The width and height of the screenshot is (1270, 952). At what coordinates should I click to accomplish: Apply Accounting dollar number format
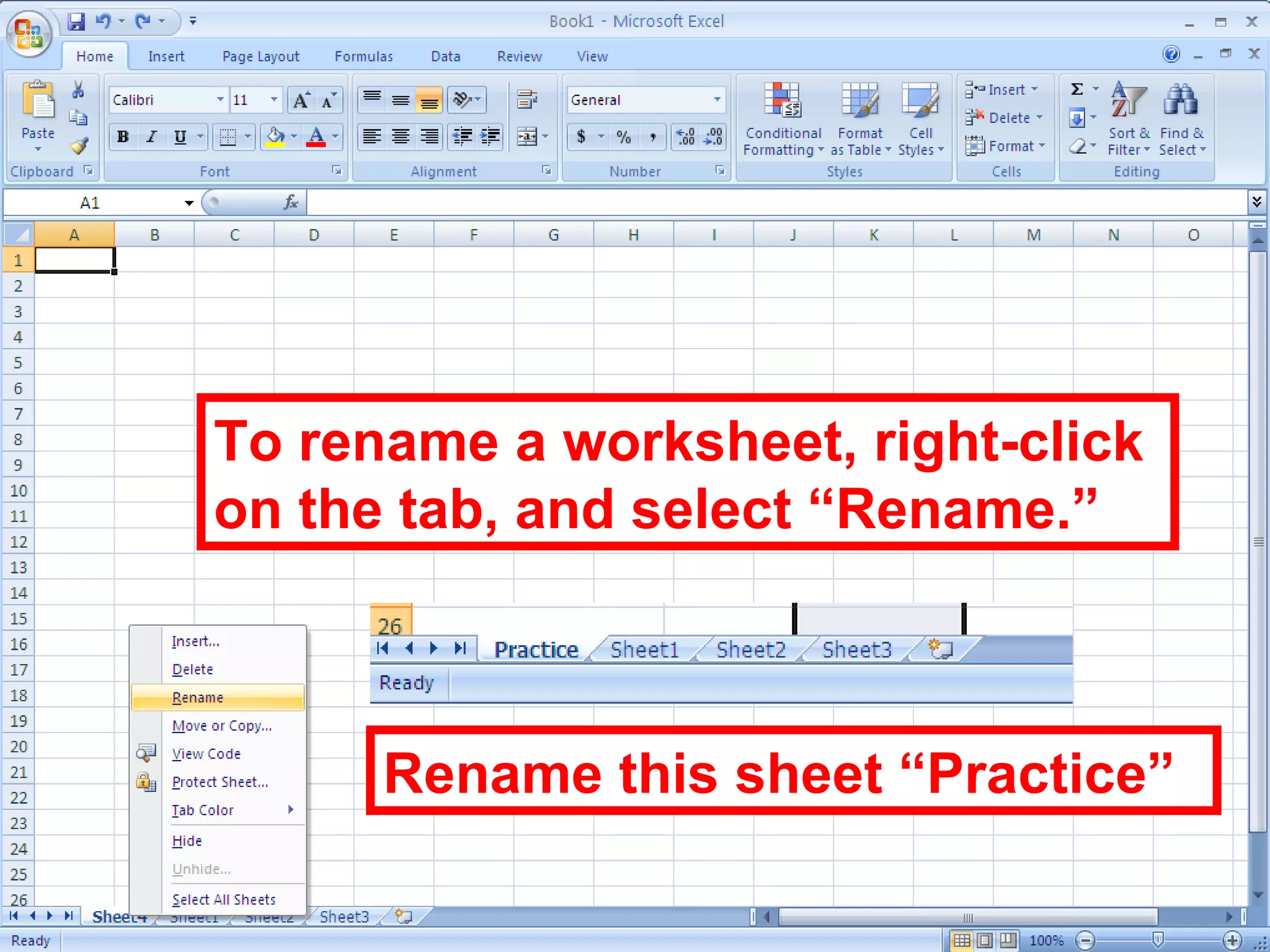click(581, 137)
